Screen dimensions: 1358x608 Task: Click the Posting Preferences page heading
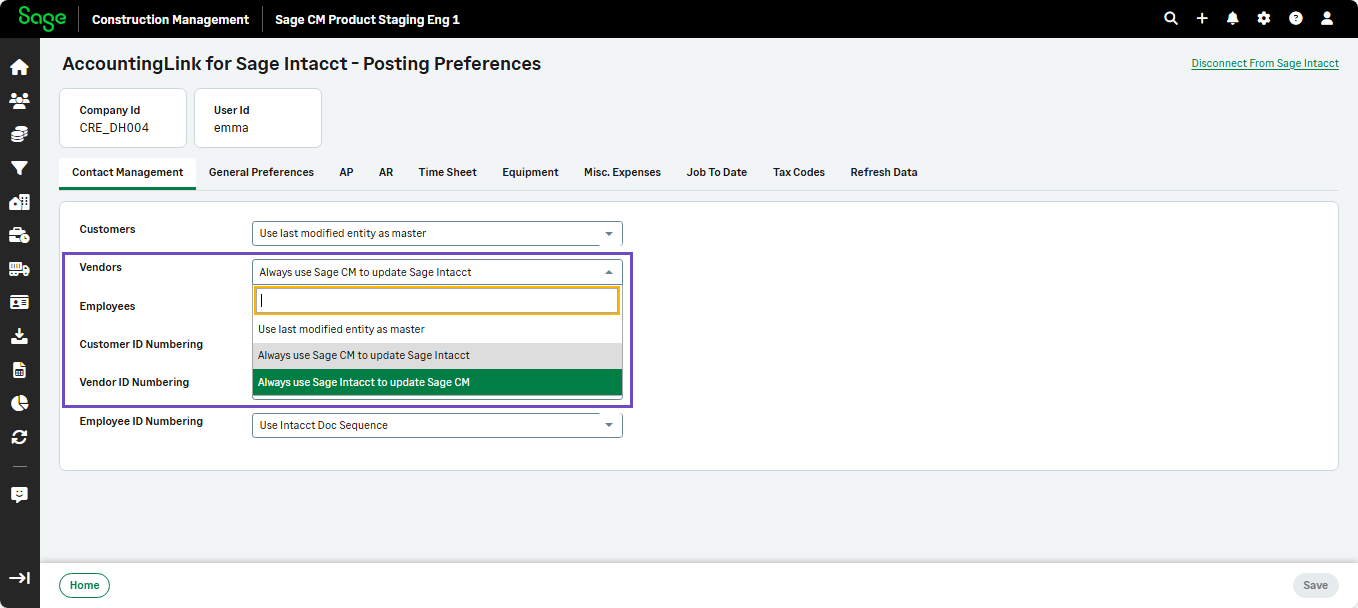[301, 64]
